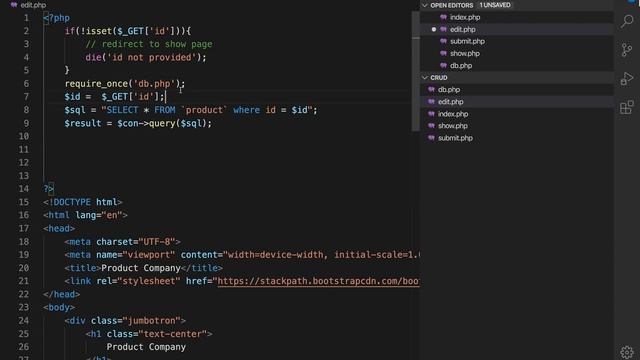The width and height of the screenshot is (640, 360).
Task: Open the Manage gear icon
Action: point(627,352)
